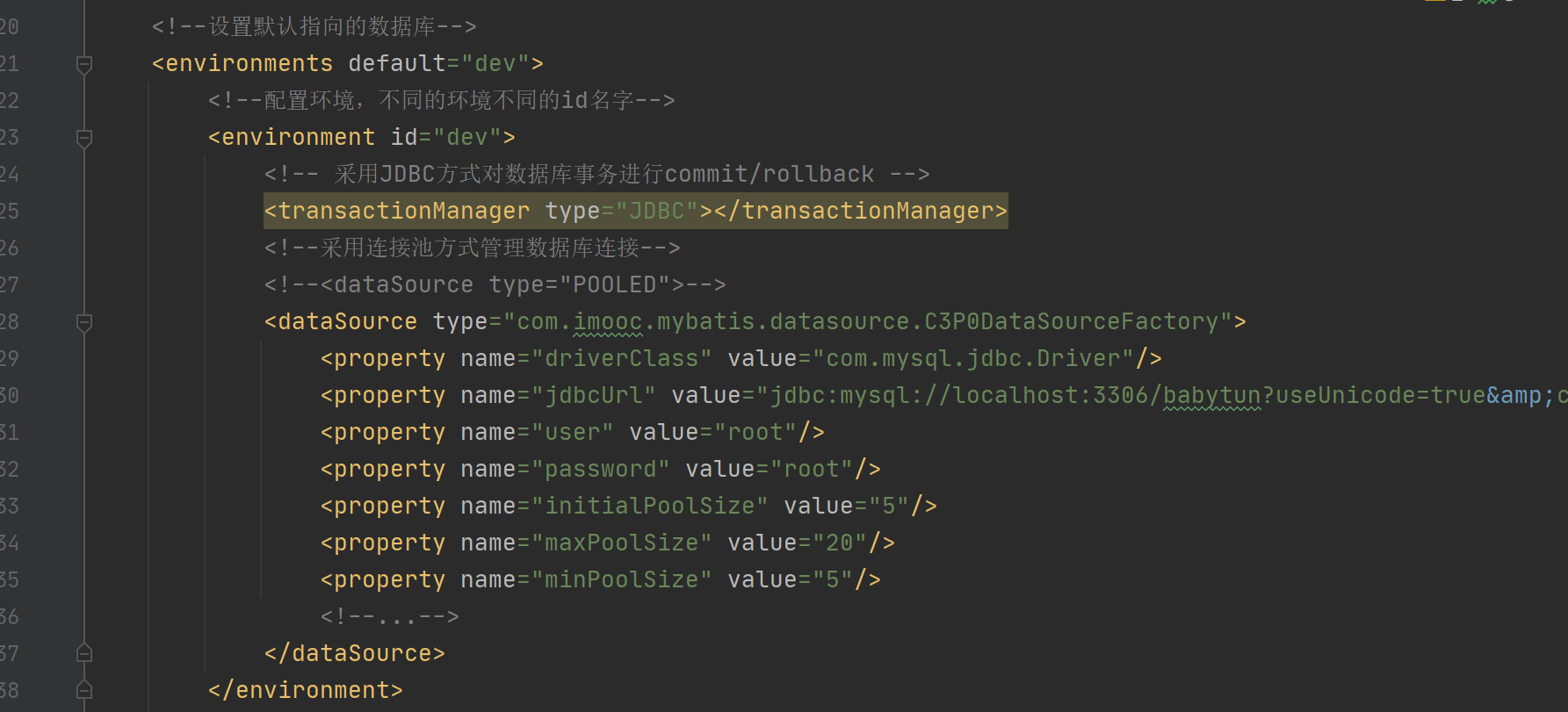
Task: Click "root" value on the password line
Action: [811, 469]
